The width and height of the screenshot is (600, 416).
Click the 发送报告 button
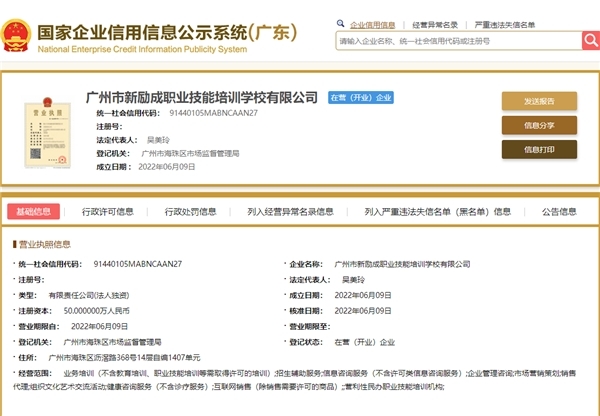coord(539,101)
